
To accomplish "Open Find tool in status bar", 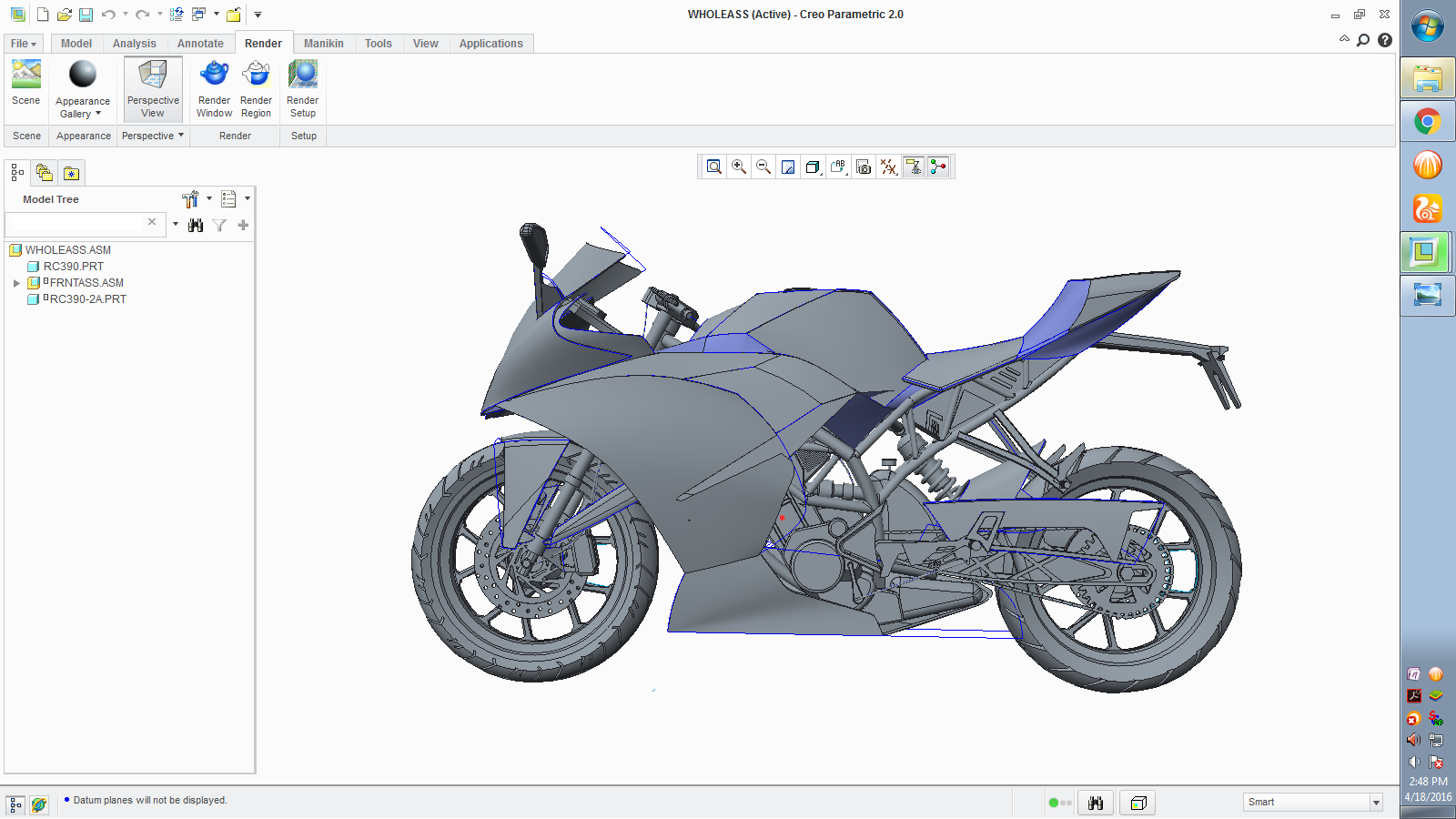I will click(1096, 803).
